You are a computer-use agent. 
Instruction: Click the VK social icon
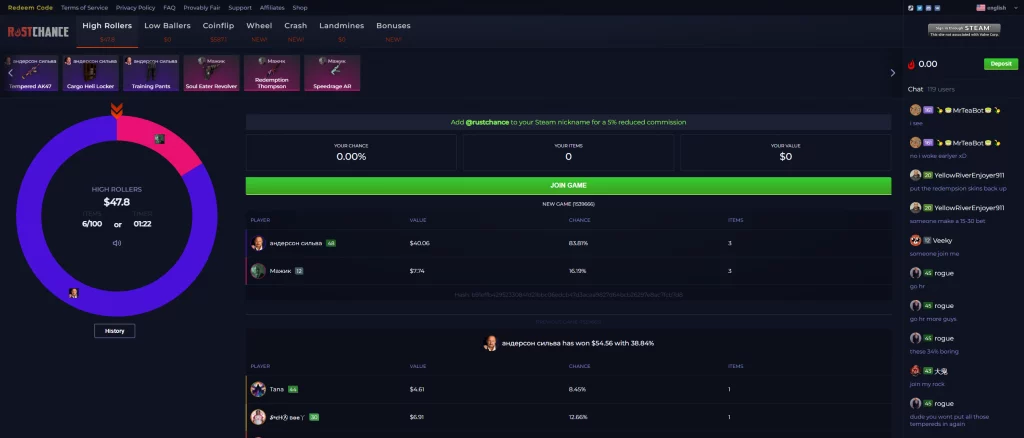point(935,7)
